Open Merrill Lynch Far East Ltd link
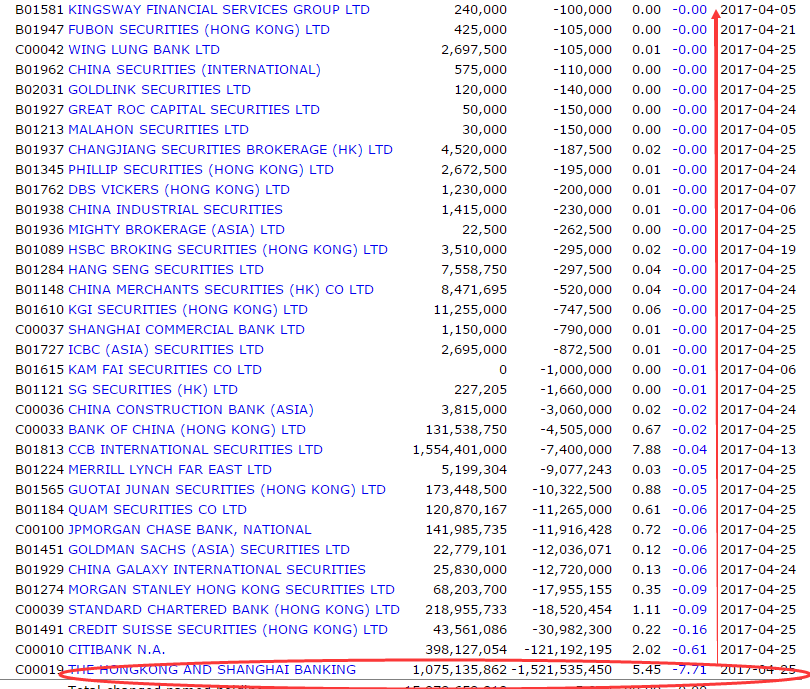Viewport: 810px width, 689px height. pos(170,469)
